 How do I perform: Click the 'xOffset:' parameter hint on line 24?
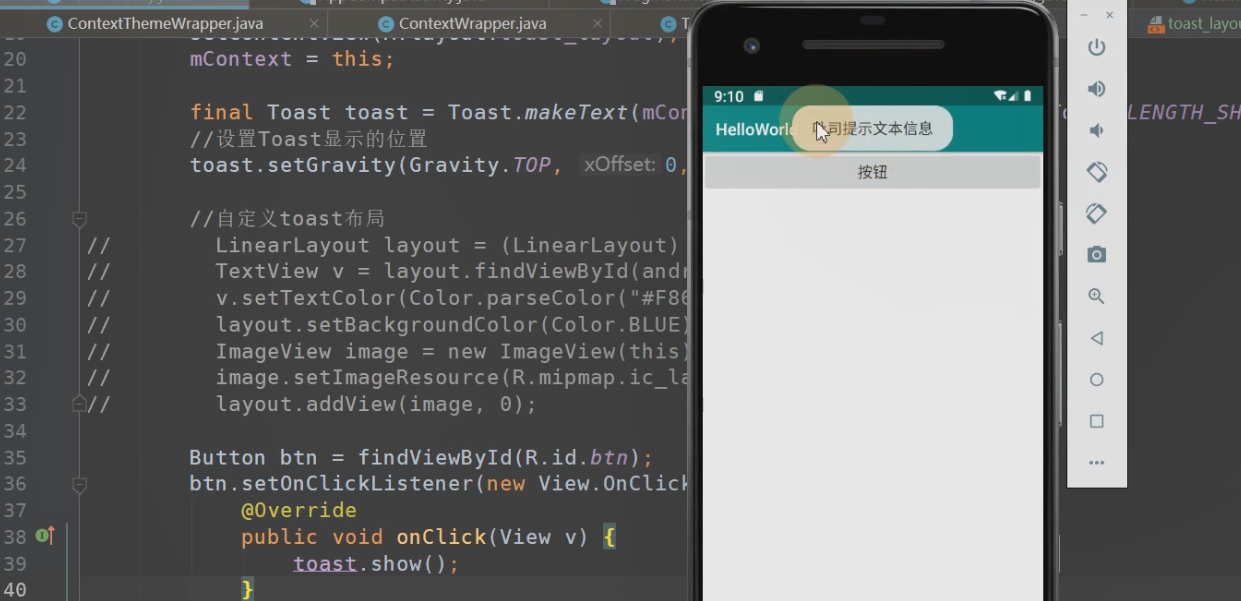[620, 165]
